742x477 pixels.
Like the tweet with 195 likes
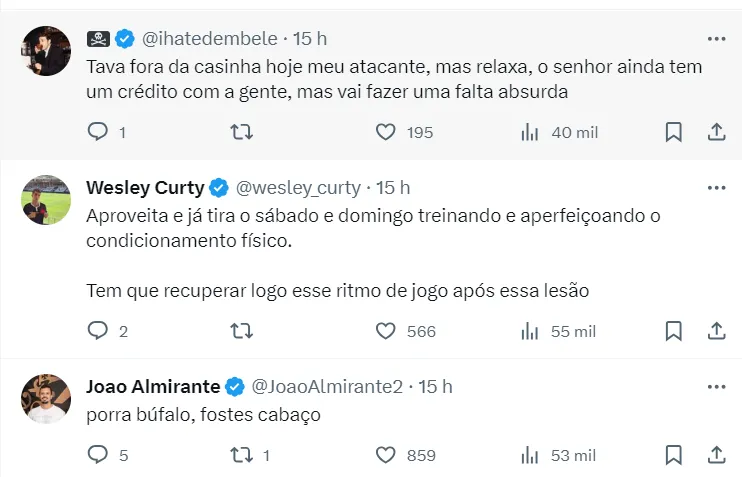tap(386, 132)
